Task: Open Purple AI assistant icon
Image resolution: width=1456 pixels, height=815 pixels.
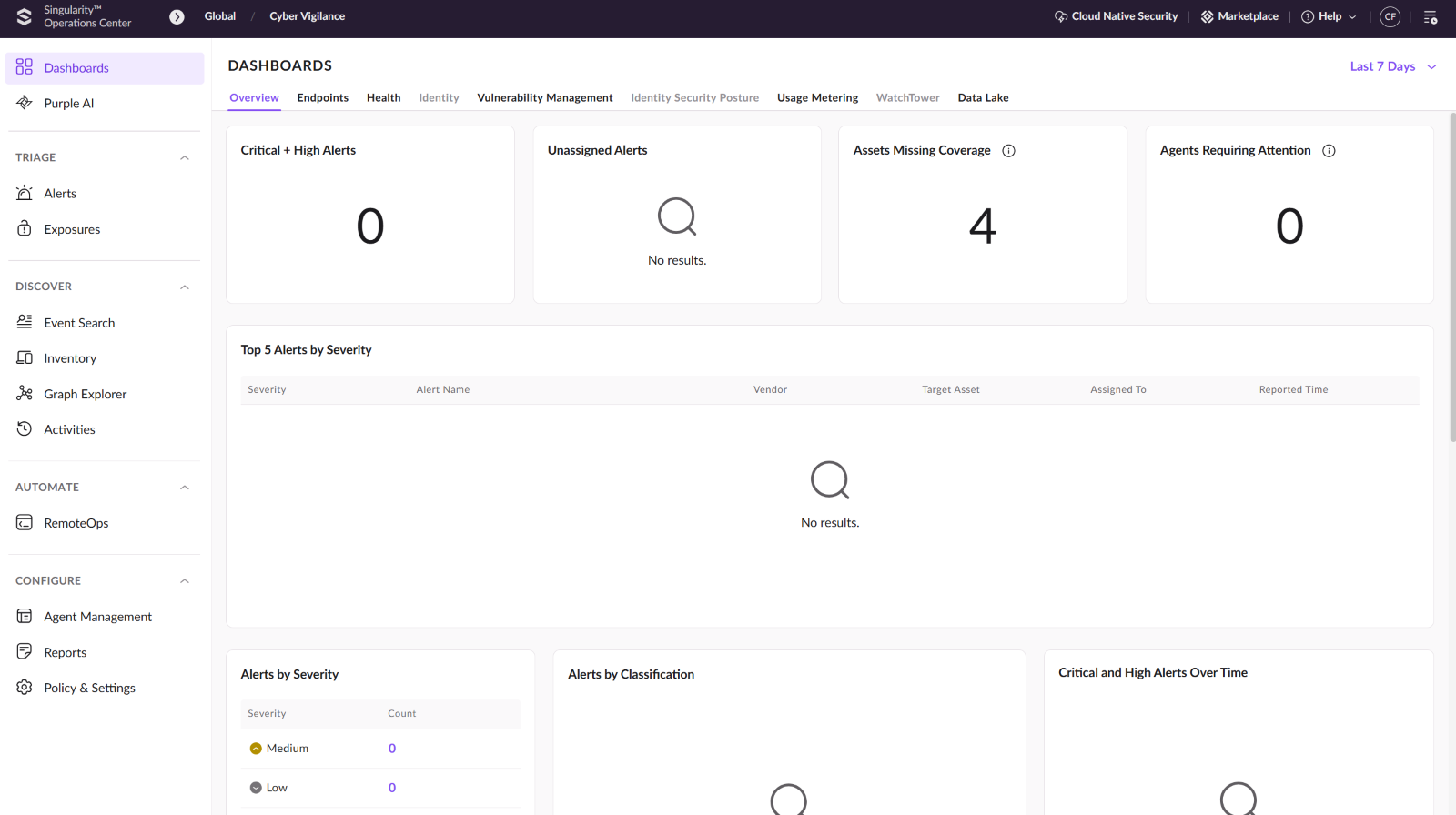Action: [25, 103]
